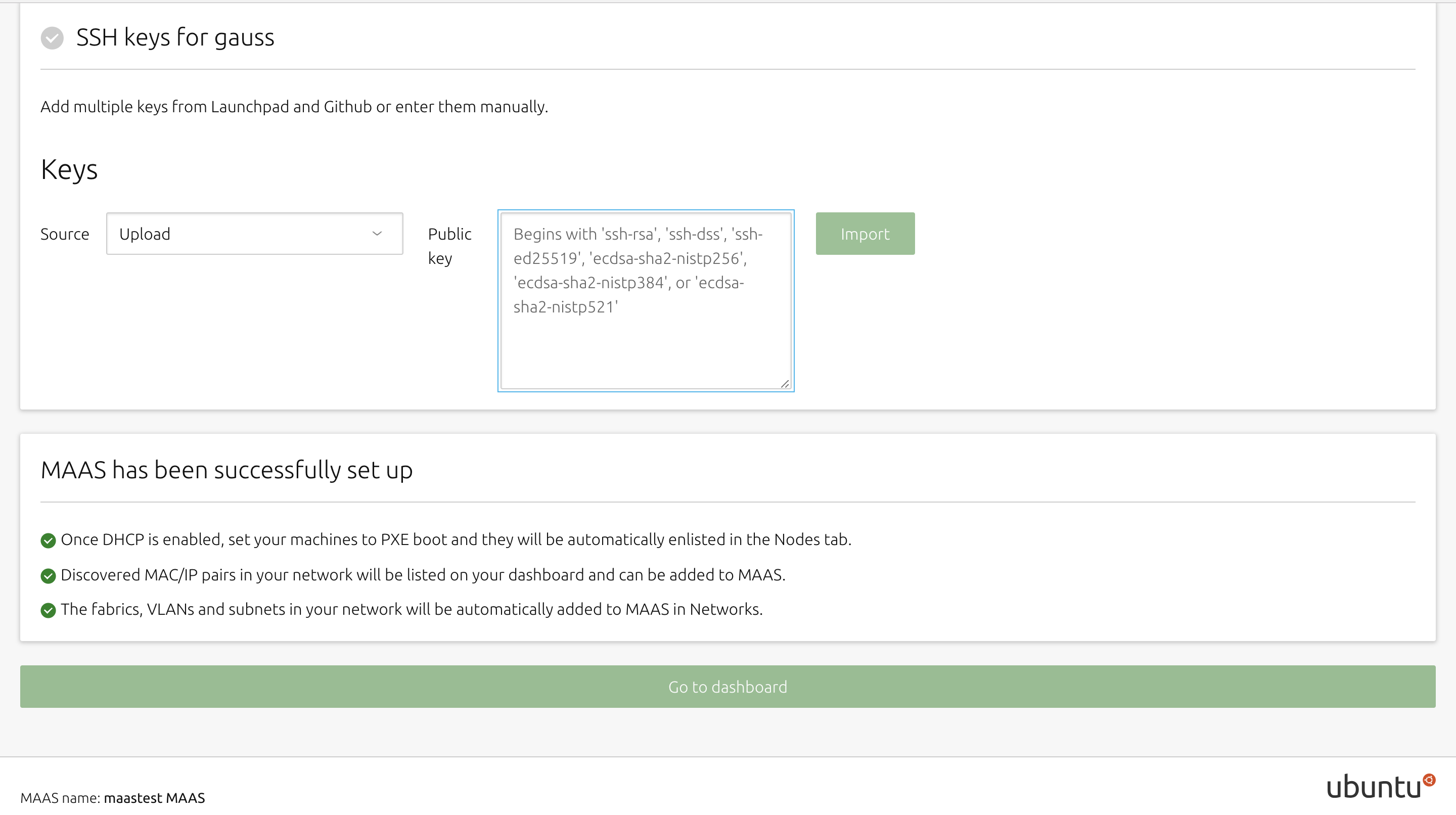The image size is (1456, 815).
Task: Grab the textarea resize handle corner
Action: coord(785,384)
